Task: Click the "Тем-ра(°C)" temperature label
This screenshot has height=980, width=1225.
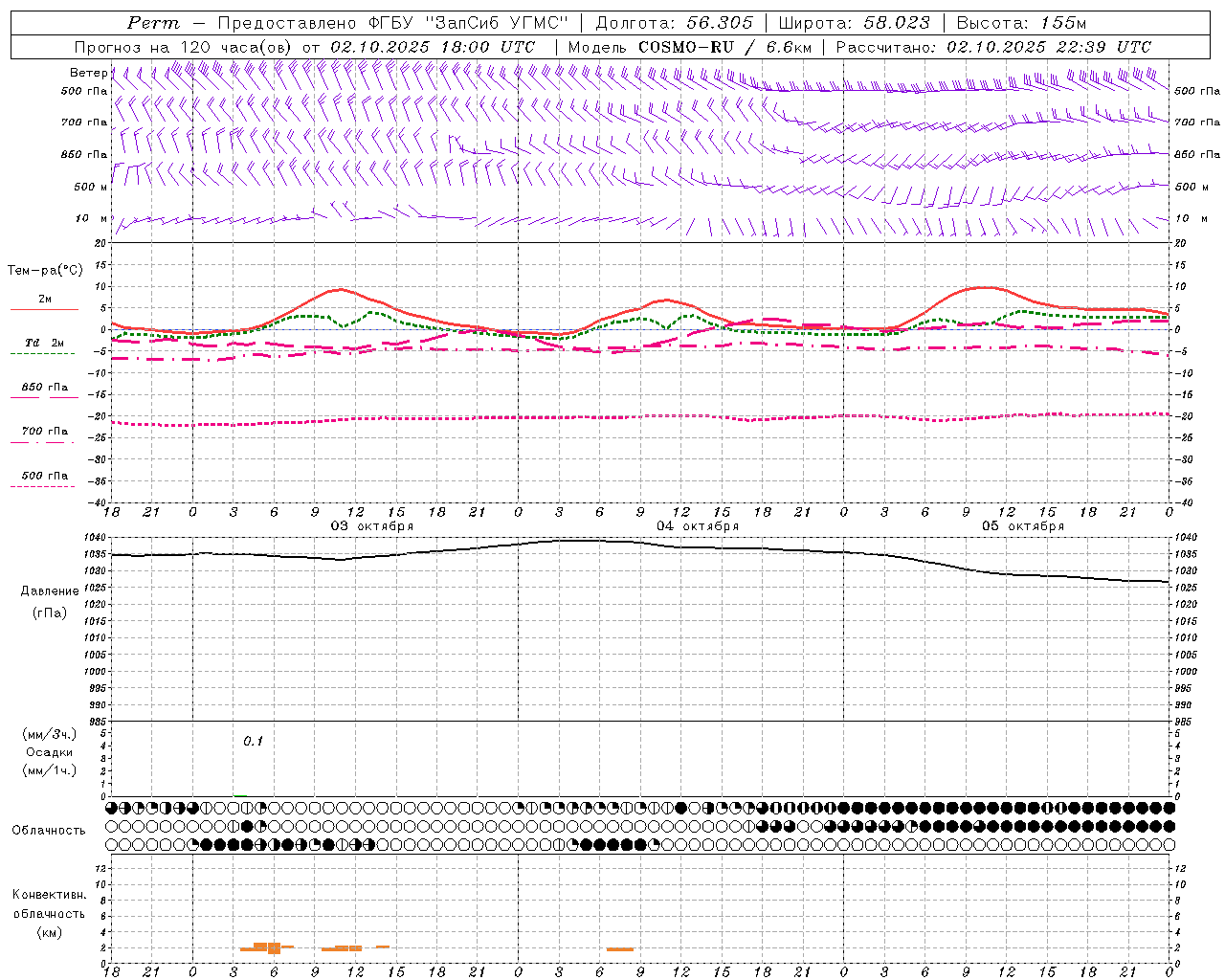Action: [x=45, y=271]
